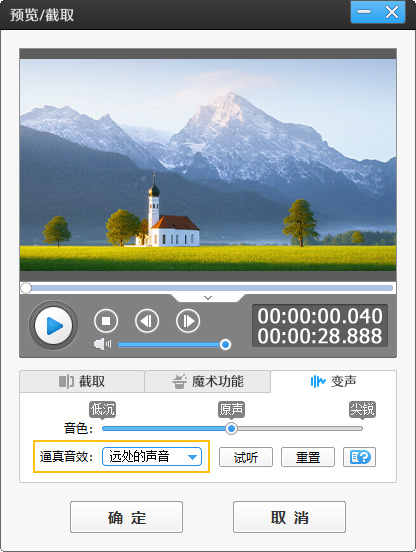The width and height of the screenshot is (416, 552).
Task: Click the 变声 tab's waveform icon
Action: (318, 381)
